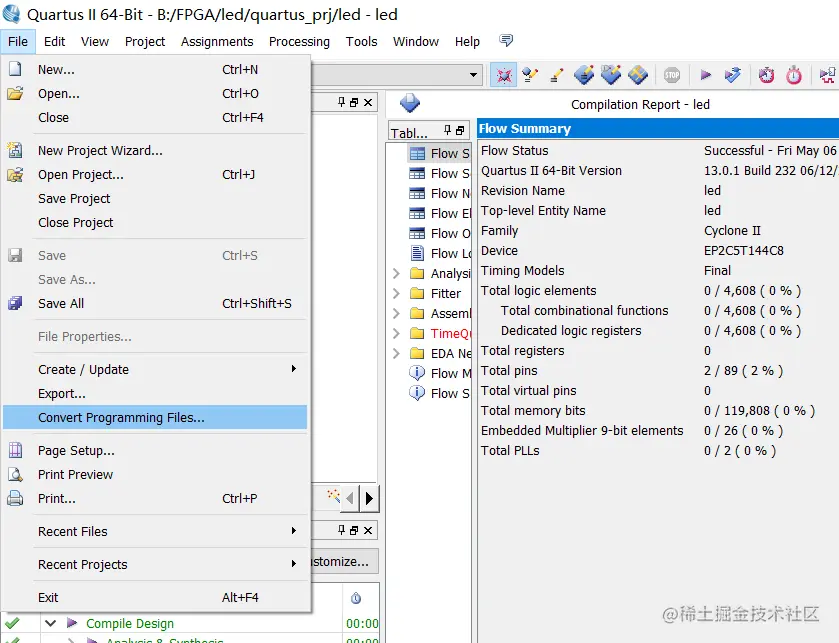The width and height of the screenshot is (839, 643).
Task: Open the Chip Planner toolbar icon
Action: [638, 75]
